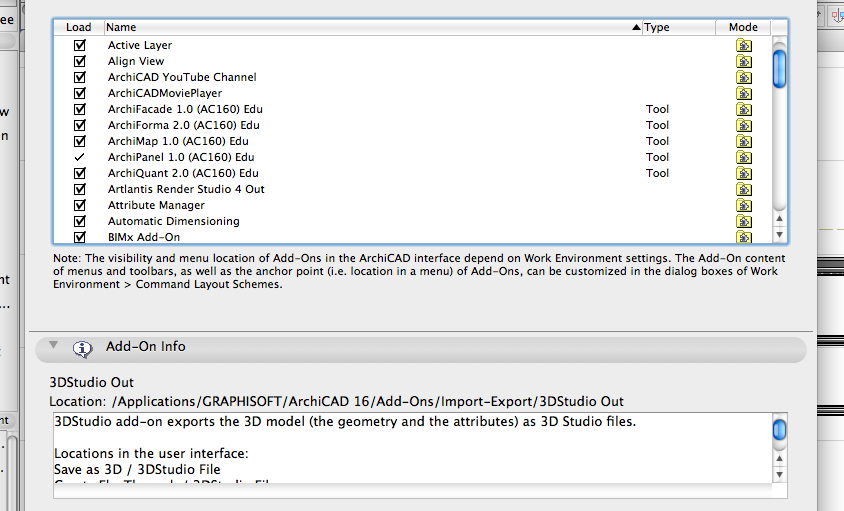The height and width of the screenshot is (511, 844).
Task: Click add-on list scrollbar thumb
Action: click(779, 68)
